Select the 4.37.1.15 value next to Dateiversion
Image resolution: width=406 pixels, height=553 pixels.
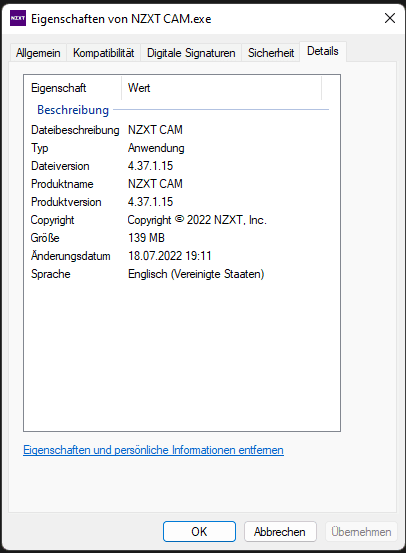click(151, 166)
